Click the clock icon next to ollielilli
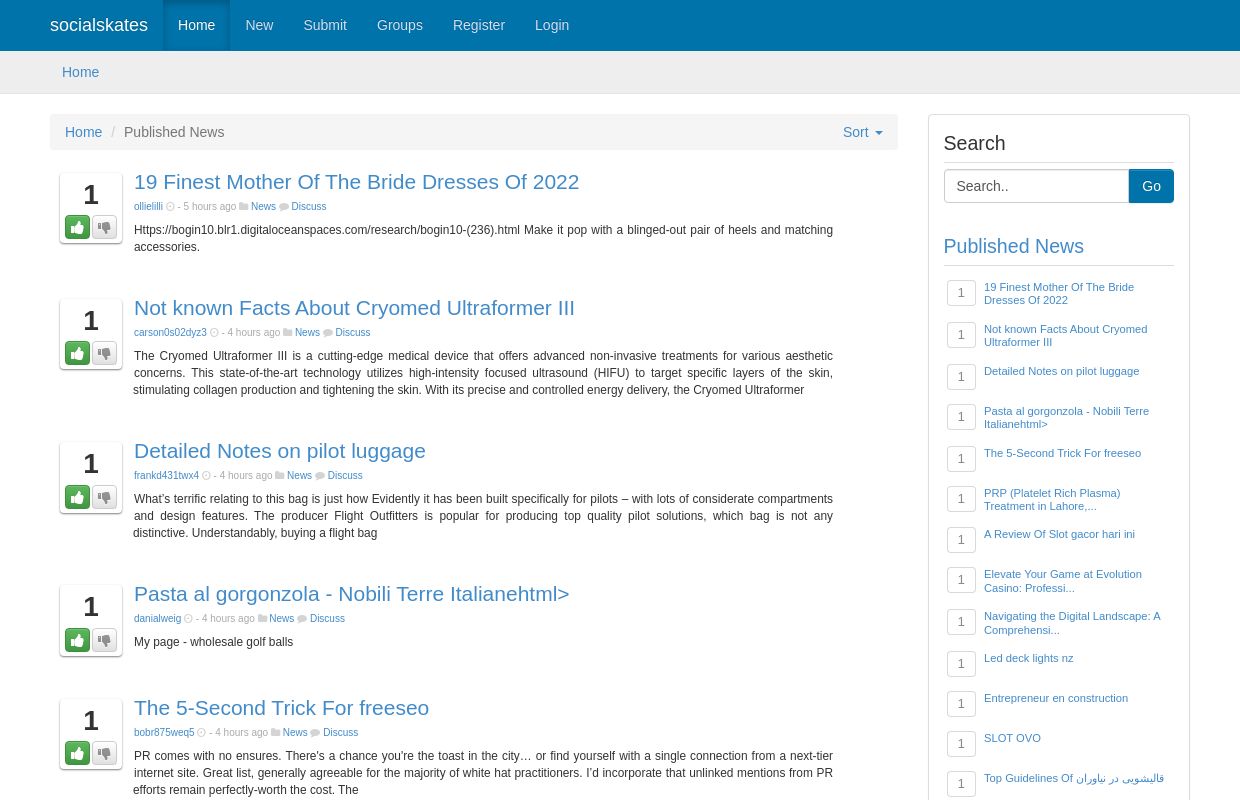This screenshot has height=800, width=1240. 172,206
